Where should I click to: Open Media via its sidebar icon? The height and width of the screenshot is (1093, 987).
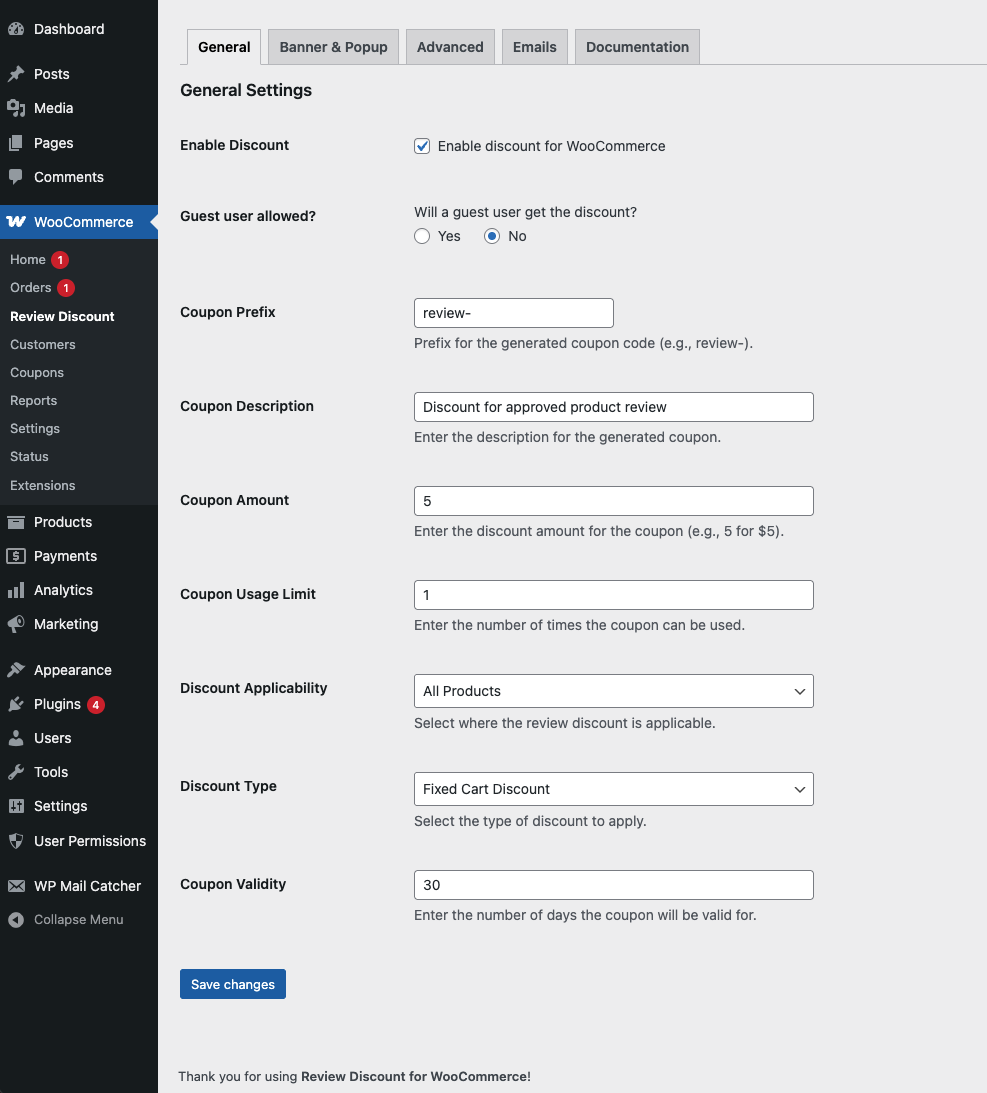[16, 108]
